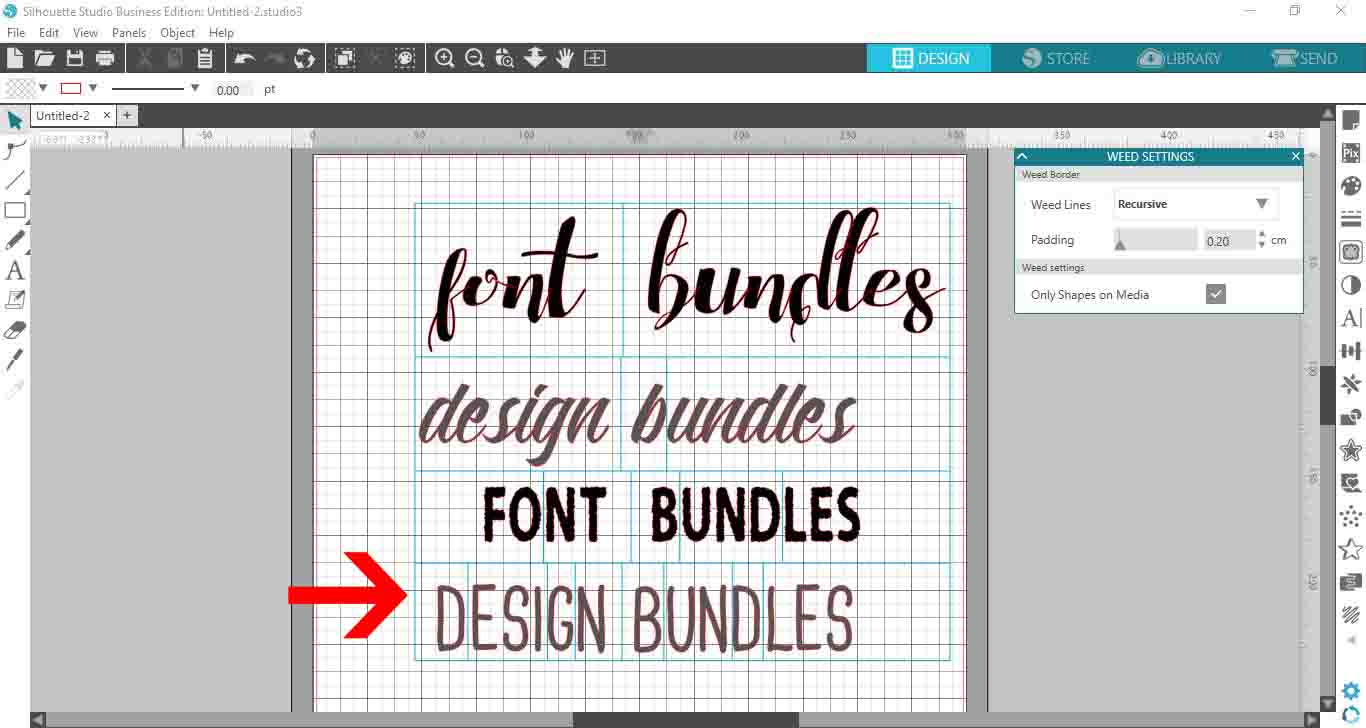The height and width of the screenshot is (728, 1366).
Task: Open the Rhinestones dotted panel
Action: [x=1351, y=516]
